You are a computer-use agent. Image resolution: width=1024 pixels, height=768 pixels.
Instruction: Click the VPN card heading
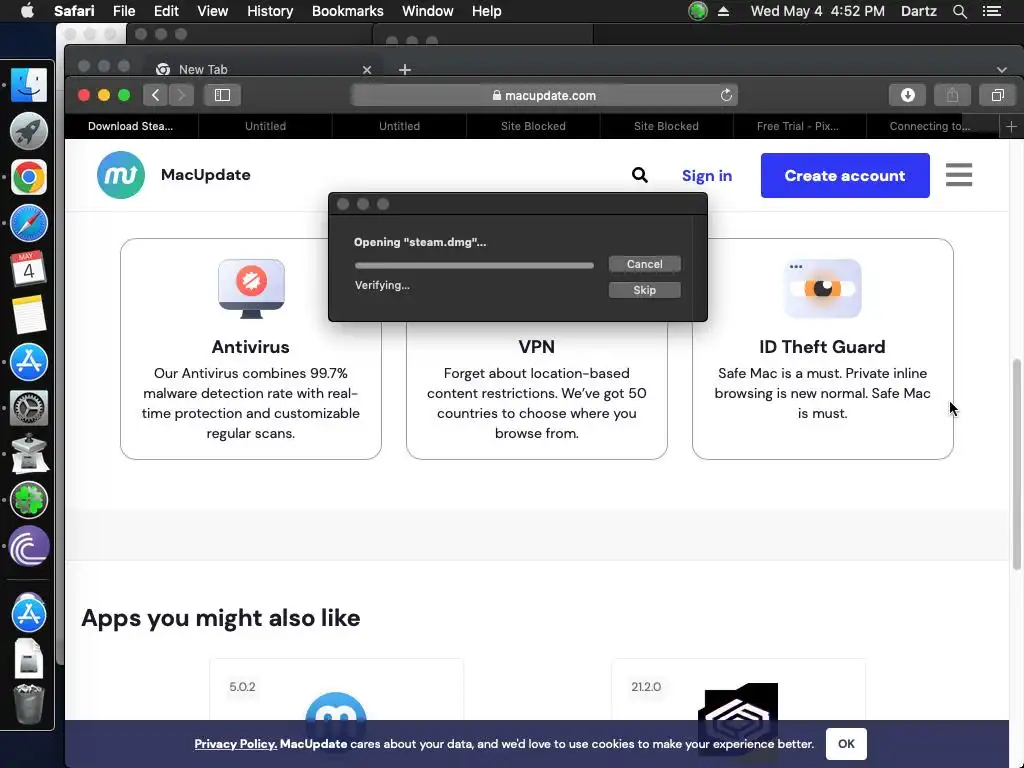(x=537, y=347)
